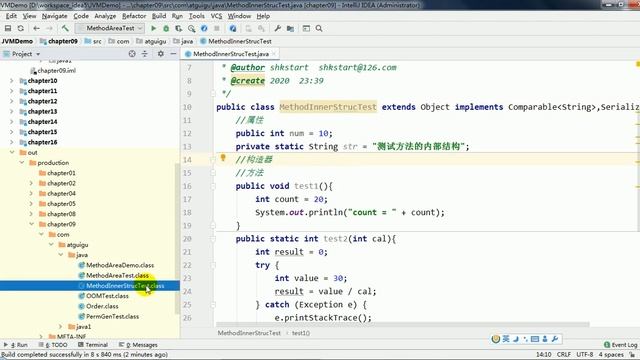Click the Save All toolbar icon
The width and height of the screenshot is (640, 360).
click(8, 29)
